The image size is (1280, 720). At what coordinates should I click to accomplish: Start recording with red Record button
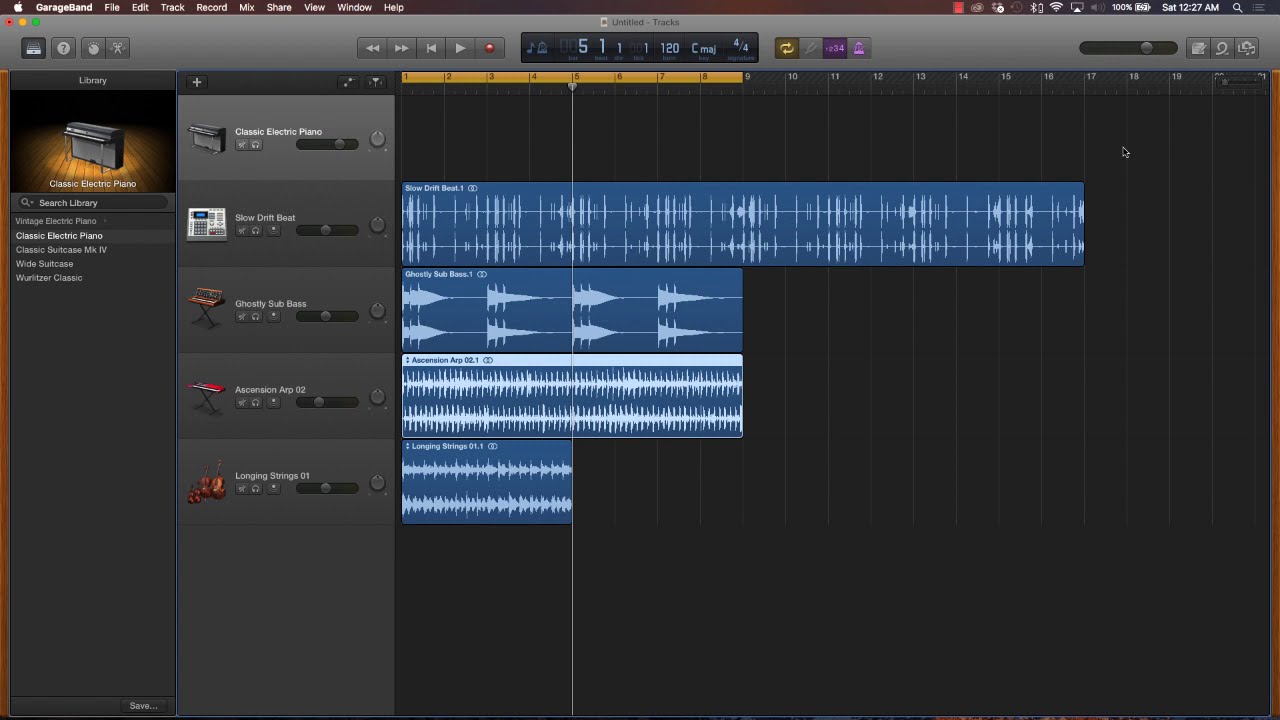point(489,48)
